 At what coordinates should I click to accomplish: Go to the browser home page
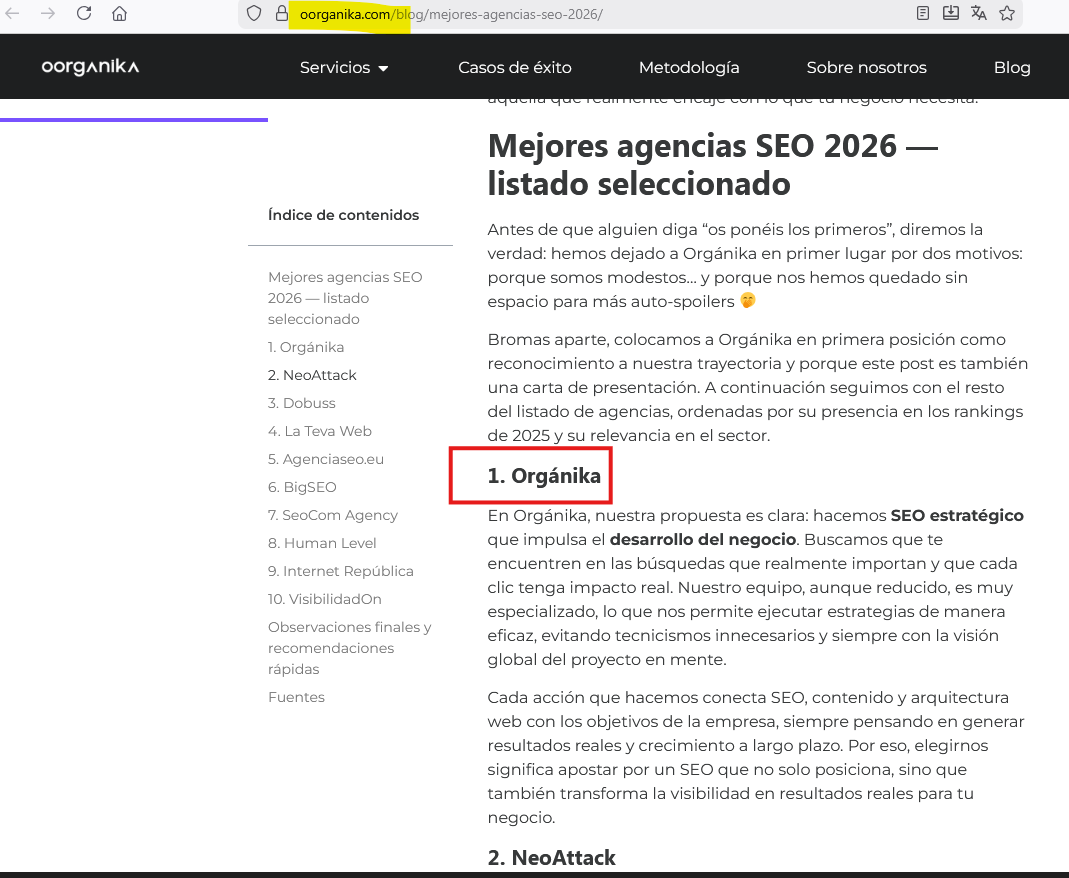[x=119, y=14]
